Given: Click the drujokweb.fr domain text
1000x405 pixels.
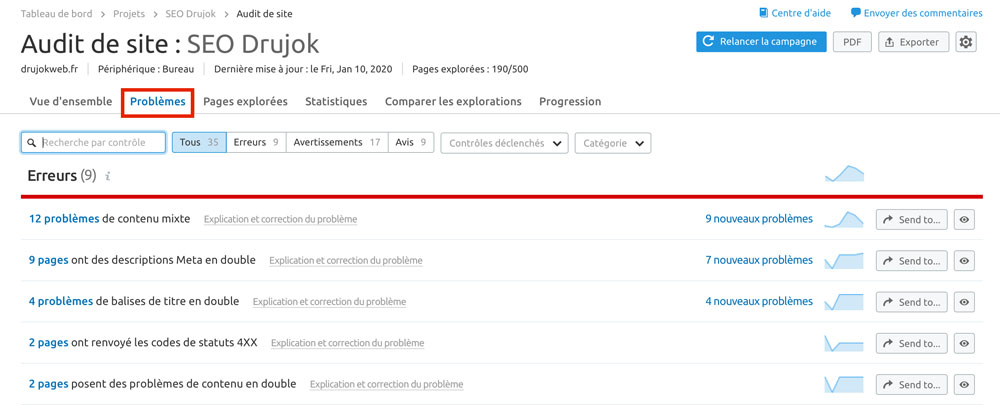Looking at the screenshot, I should (50, 69).
